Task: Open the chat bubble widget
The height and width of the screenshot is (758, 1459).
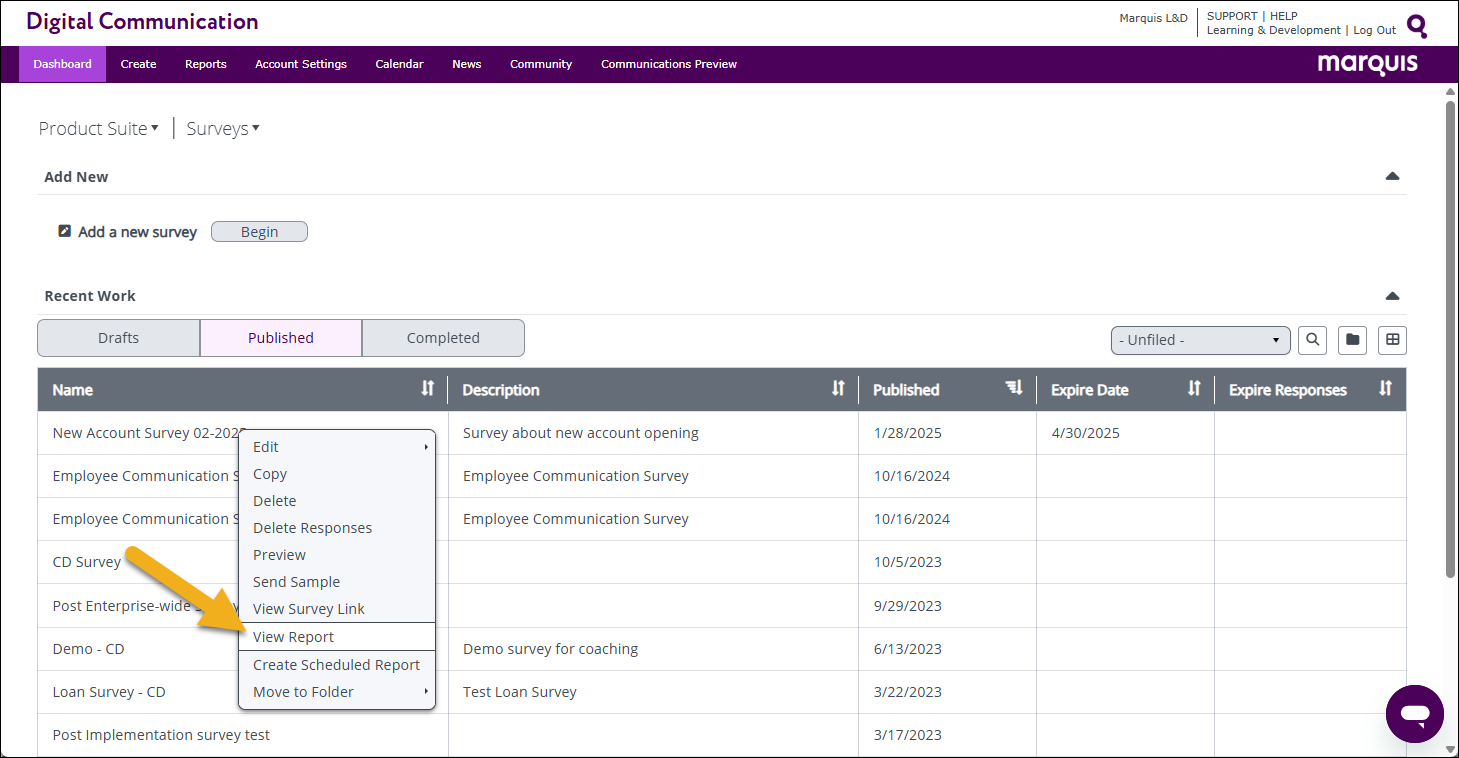Action: [x=1414, y=714]
